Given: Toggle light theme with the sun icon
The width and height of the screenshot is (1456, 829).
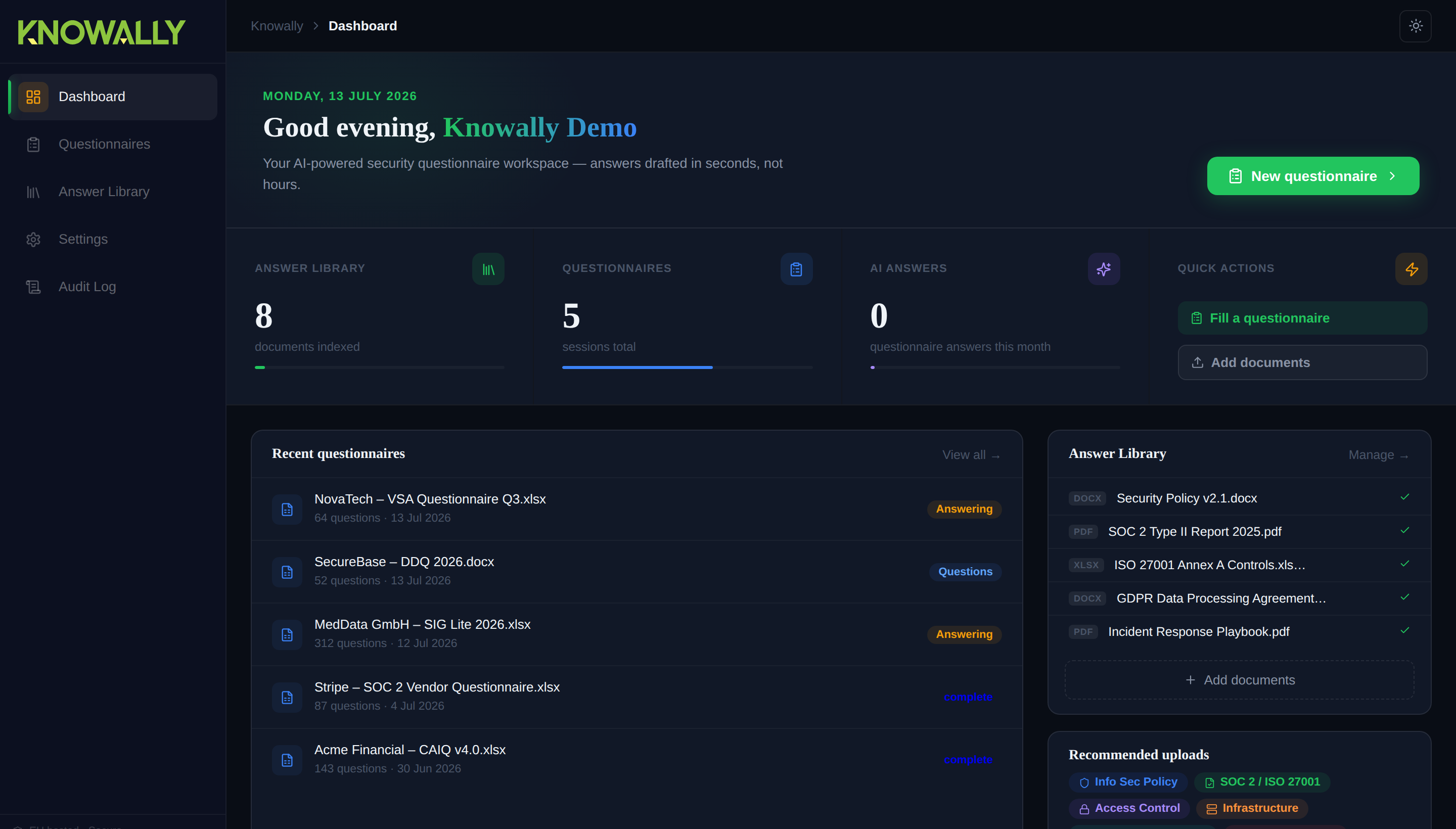Looking at the screenshot, I should click(x=1415, y=26).
